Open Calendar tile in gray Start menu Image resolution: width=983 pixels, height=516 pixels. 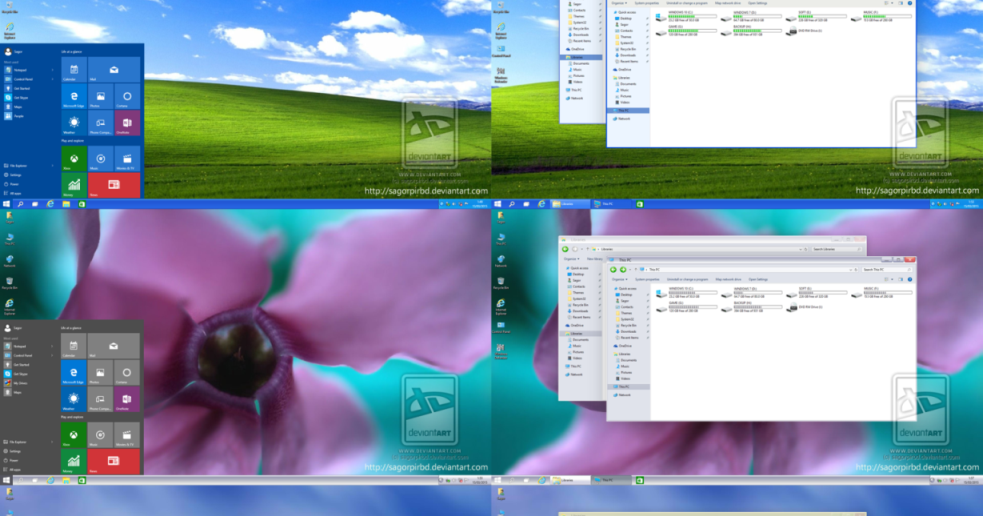pos(73,346)
